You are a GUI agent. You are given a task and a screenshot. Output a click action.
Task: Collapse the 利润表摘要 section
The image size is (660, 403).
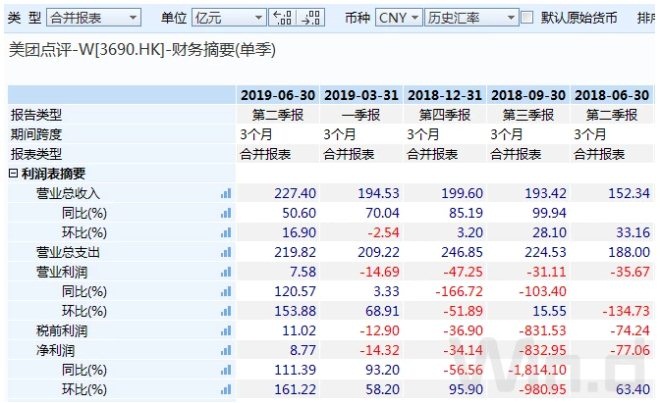13,174
